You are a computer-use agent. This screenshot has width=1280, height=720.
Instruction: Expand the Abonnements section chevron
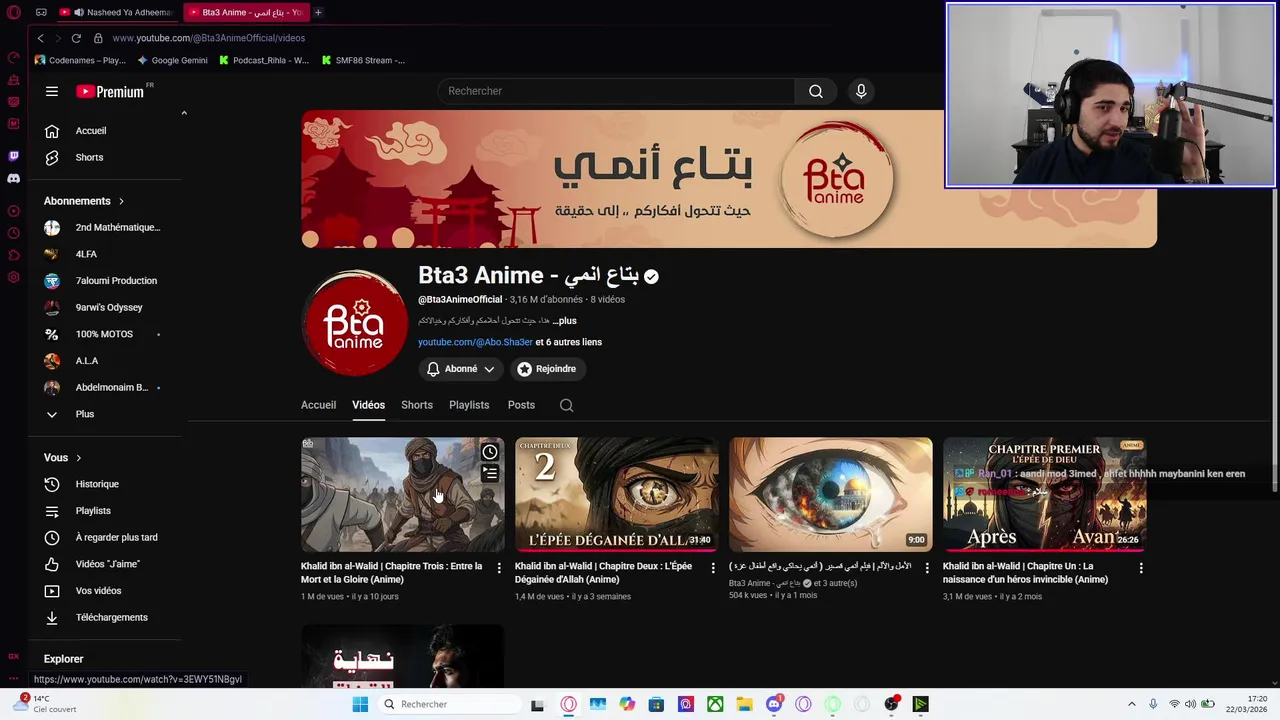click(x=121, y=201)
